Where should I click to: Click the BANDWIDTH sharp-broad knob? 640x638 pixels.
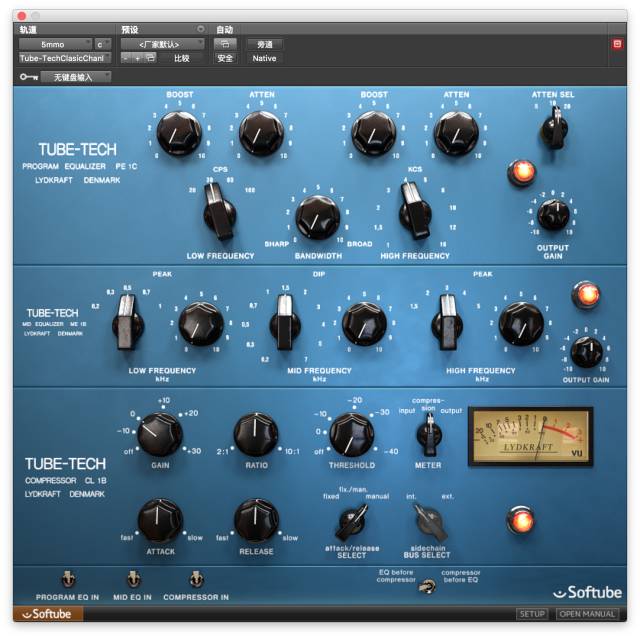[x=318, y=217]
